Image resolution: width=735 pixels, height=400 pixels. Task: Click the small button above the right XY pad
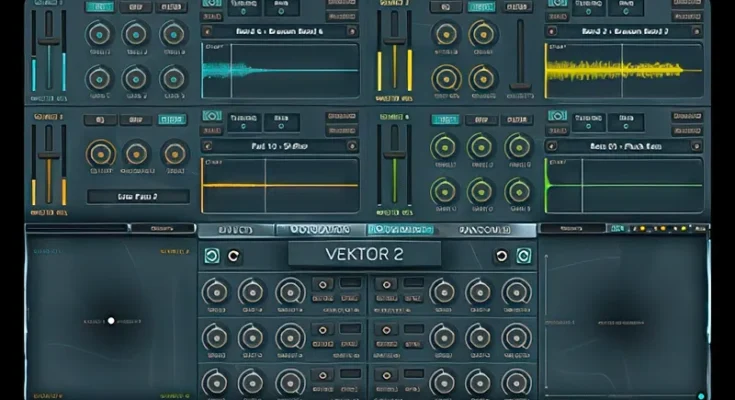(x=571, y=228)
